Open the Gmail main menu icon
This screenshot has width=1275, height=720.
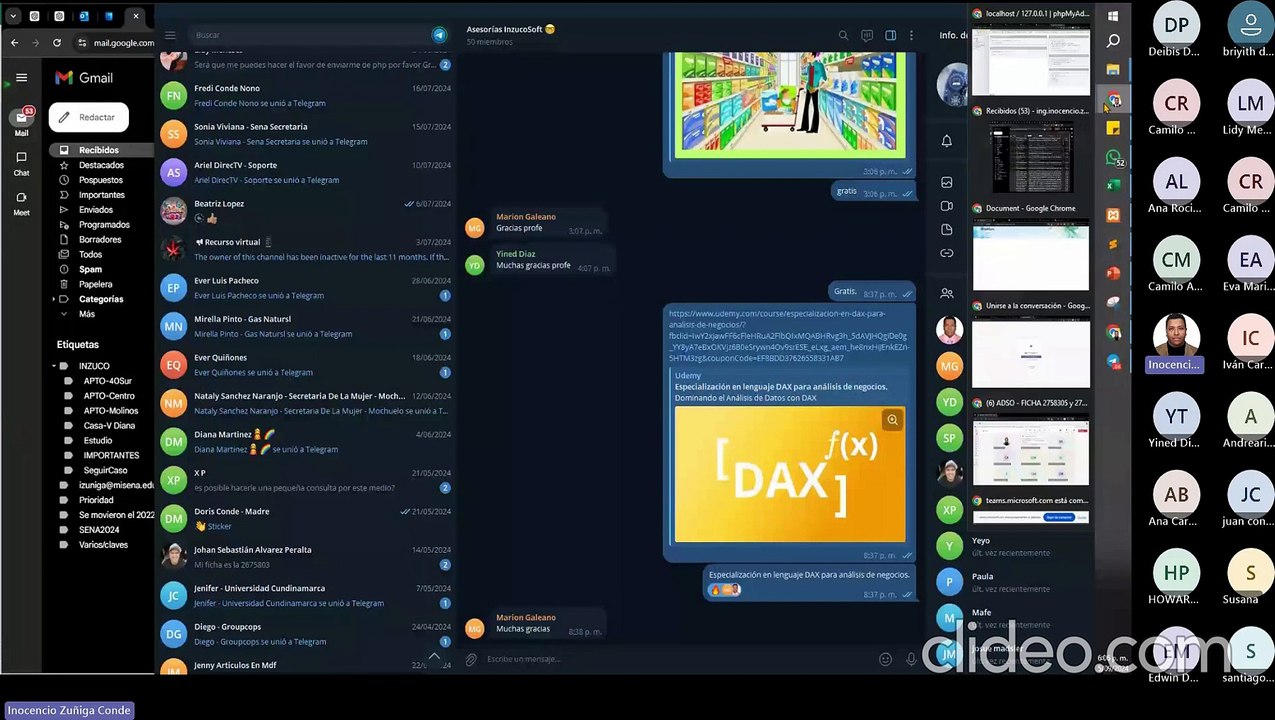click(x=22, y=78)
